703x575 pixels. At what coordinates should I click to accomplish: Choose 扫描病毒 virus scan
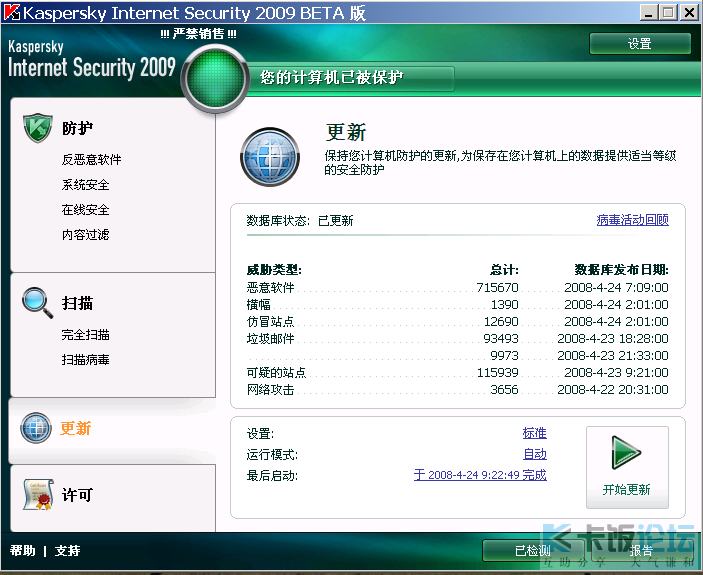tap(85, 359)
